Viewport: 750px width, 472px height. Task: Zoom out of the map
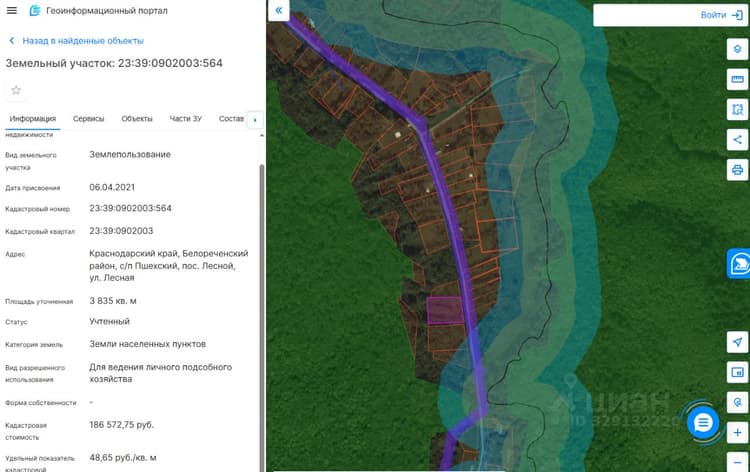(x=737, y=462)
